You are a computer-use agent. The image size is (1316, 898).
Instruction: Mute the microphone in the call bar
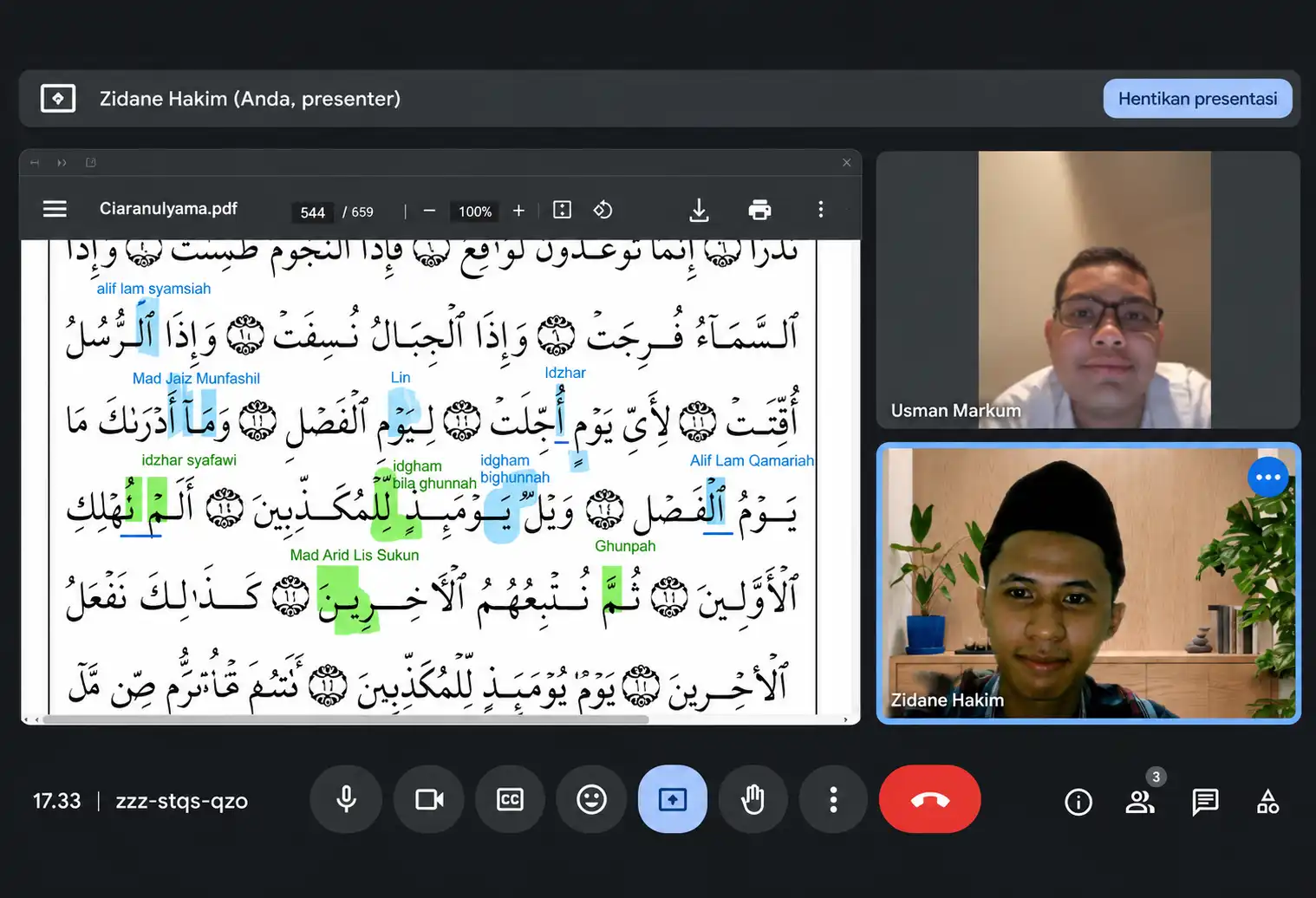[x=346, y=799]
